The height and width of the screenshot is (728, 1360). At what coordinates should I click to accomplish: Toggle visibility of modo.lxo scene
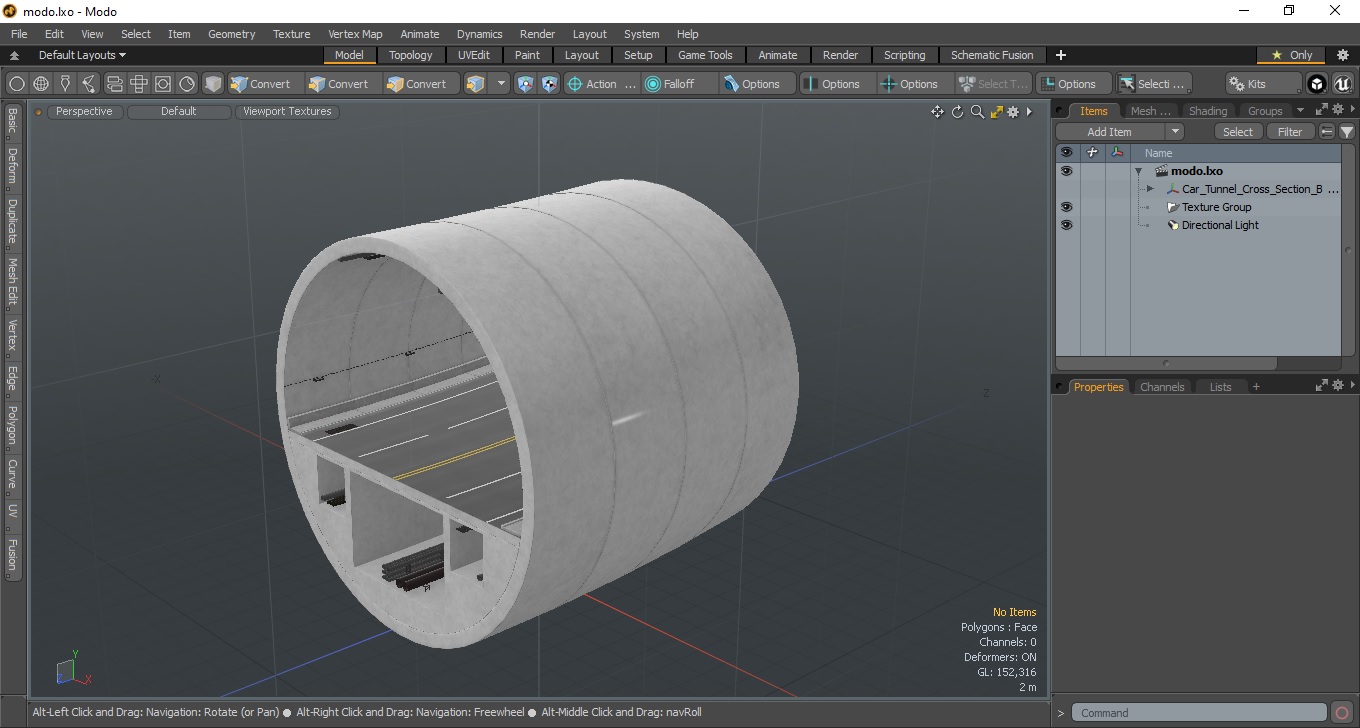[1066, 171]
